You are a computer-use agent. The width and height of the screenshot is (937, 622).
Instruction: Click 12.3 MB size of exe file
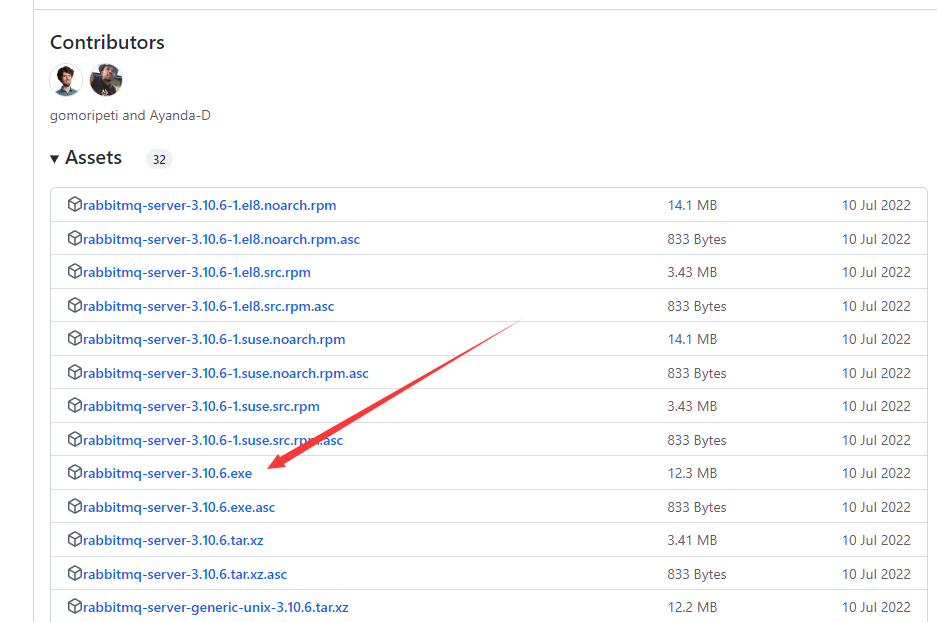[x=692, y=473]
